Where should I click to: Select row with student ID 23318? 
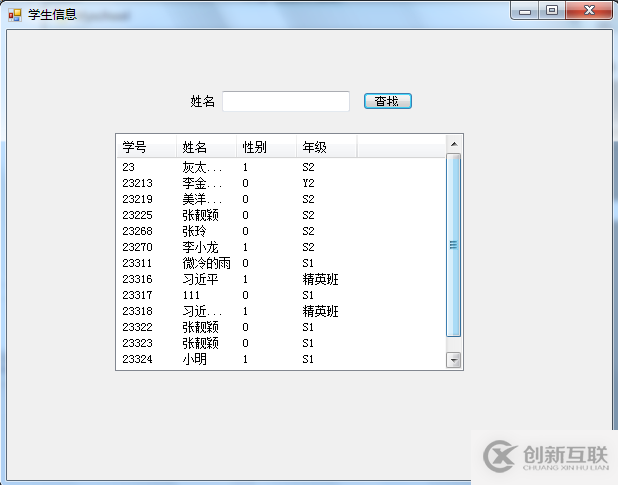point(281,311)
